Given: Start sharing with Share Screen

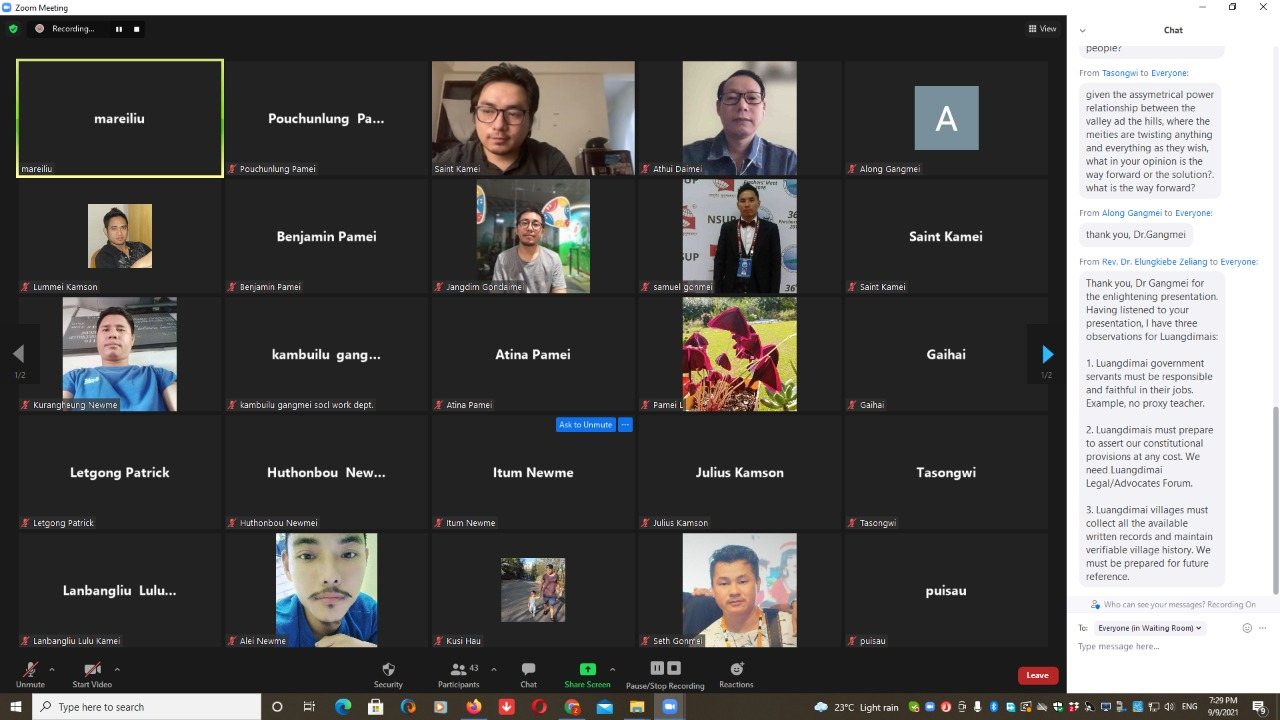Looking at the screenshot, I should pos(587,674).
